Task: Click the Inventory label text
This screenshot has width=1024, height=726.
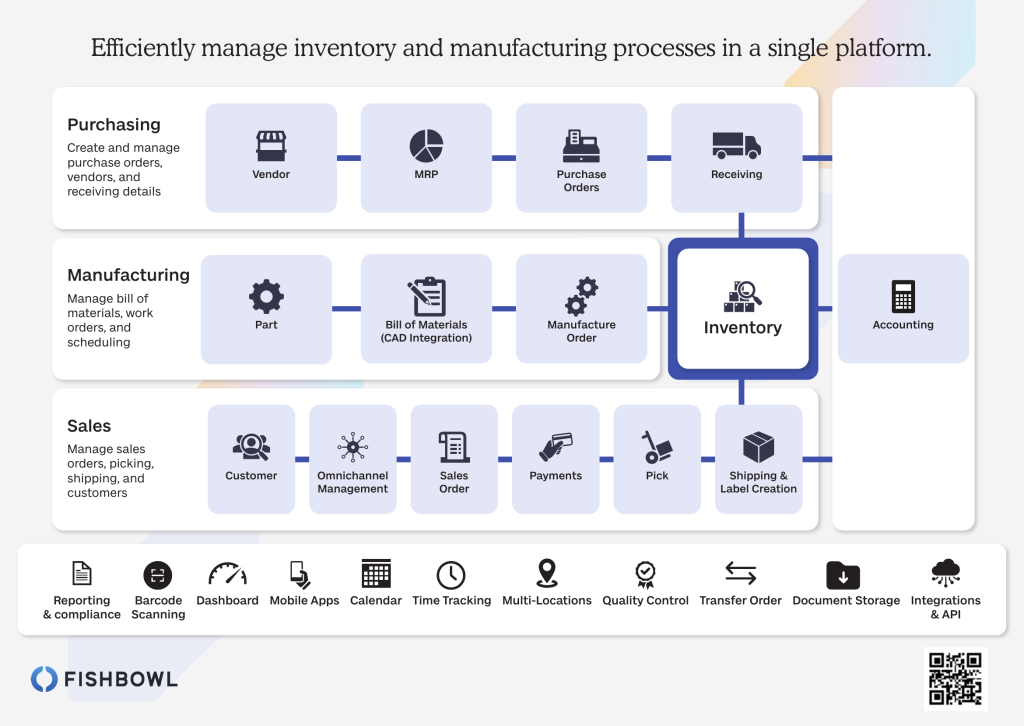Action: click(x=743, y=328)
